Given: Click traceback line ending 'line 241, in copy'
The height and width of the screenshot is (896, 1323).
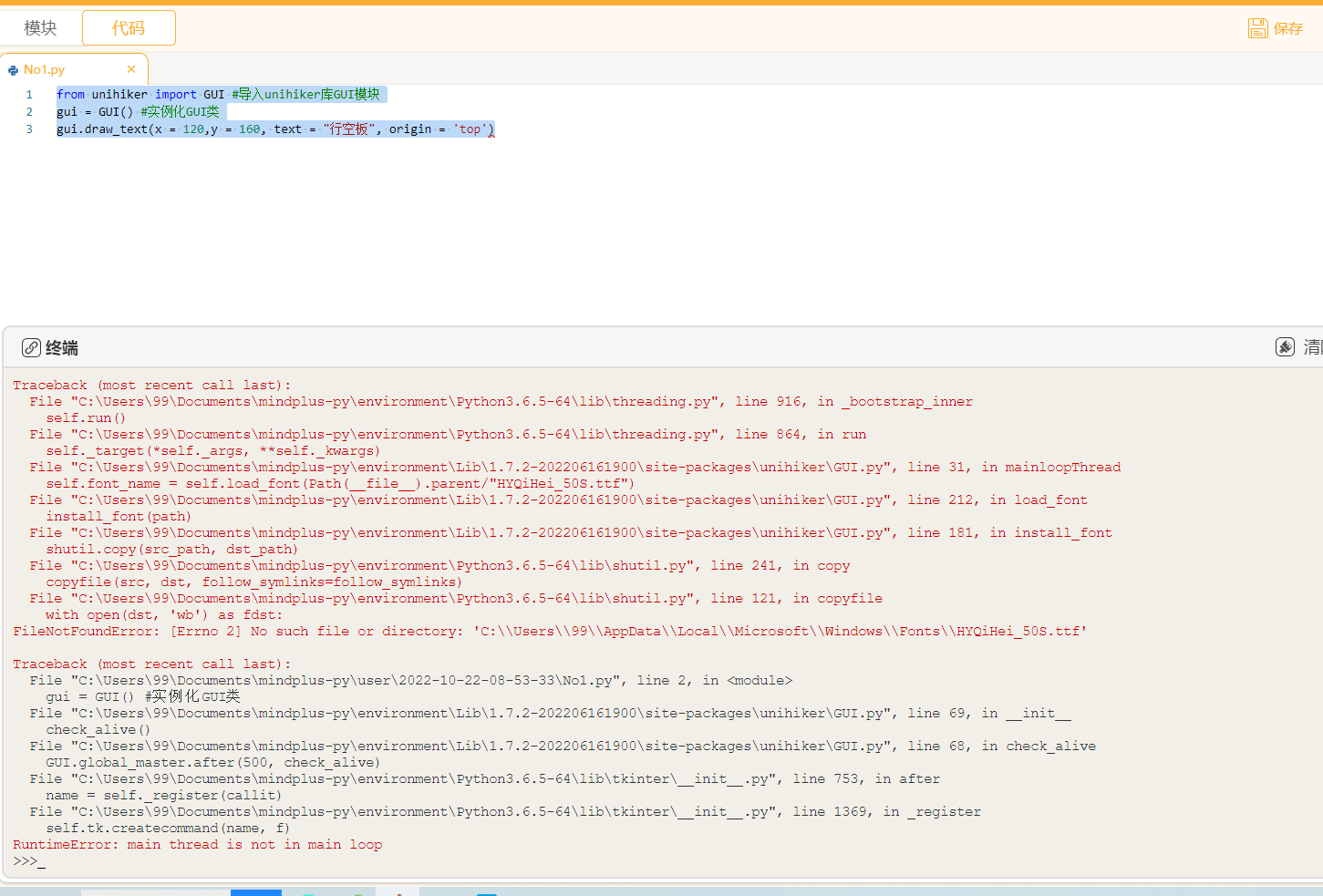Looking at the screenshot, I should tap(439, 565).
